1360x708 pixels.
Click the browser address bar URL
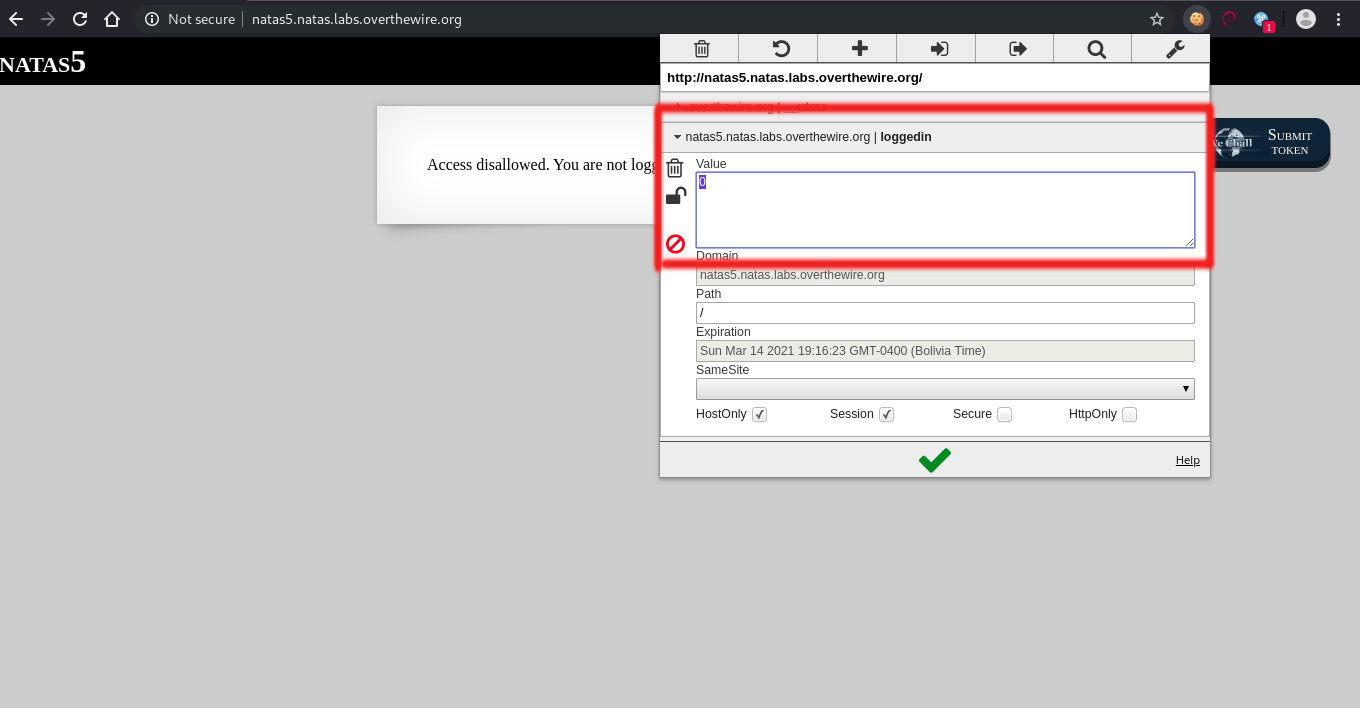[355, 19]
